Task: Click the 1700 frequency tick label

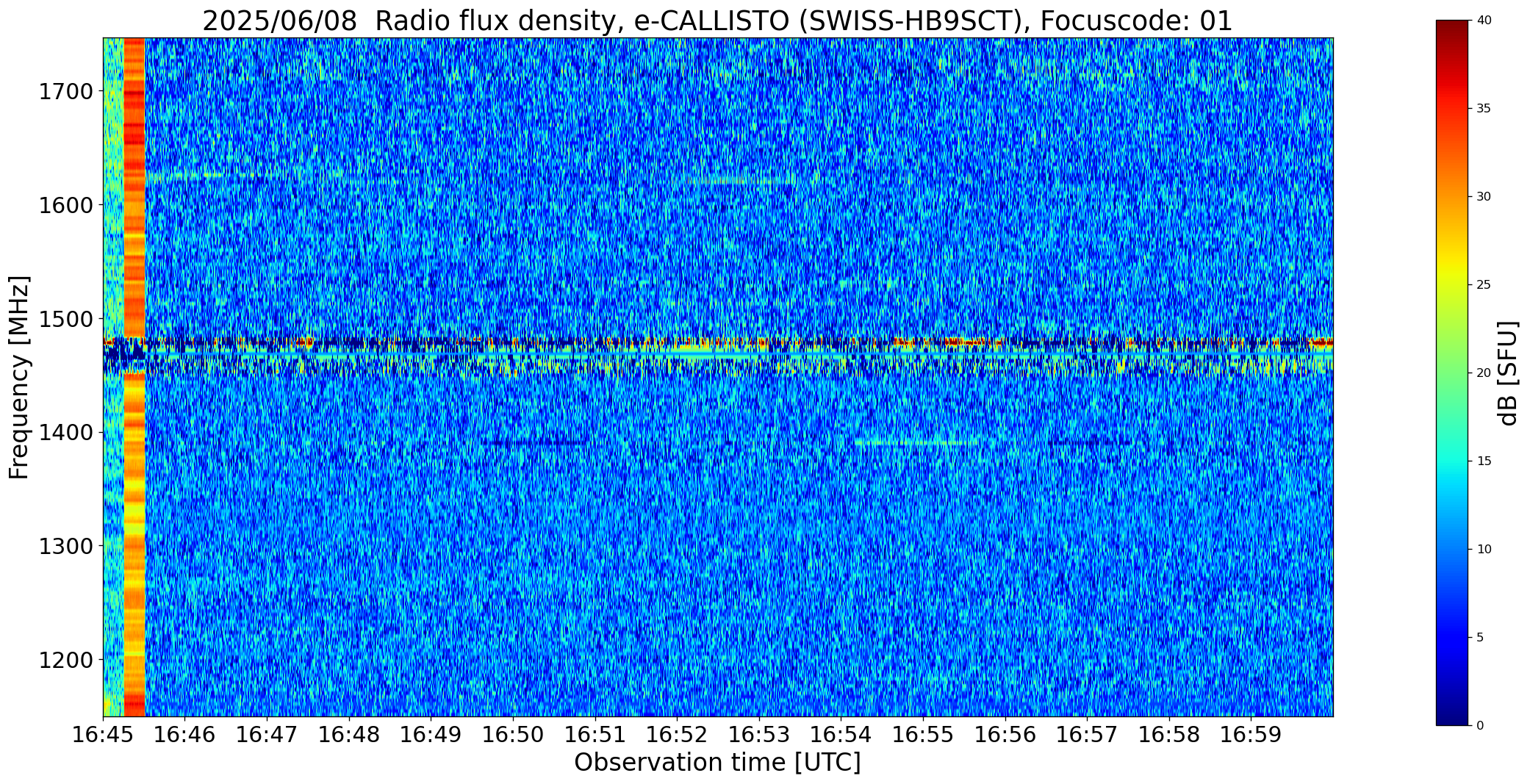Action: point(65,92)
